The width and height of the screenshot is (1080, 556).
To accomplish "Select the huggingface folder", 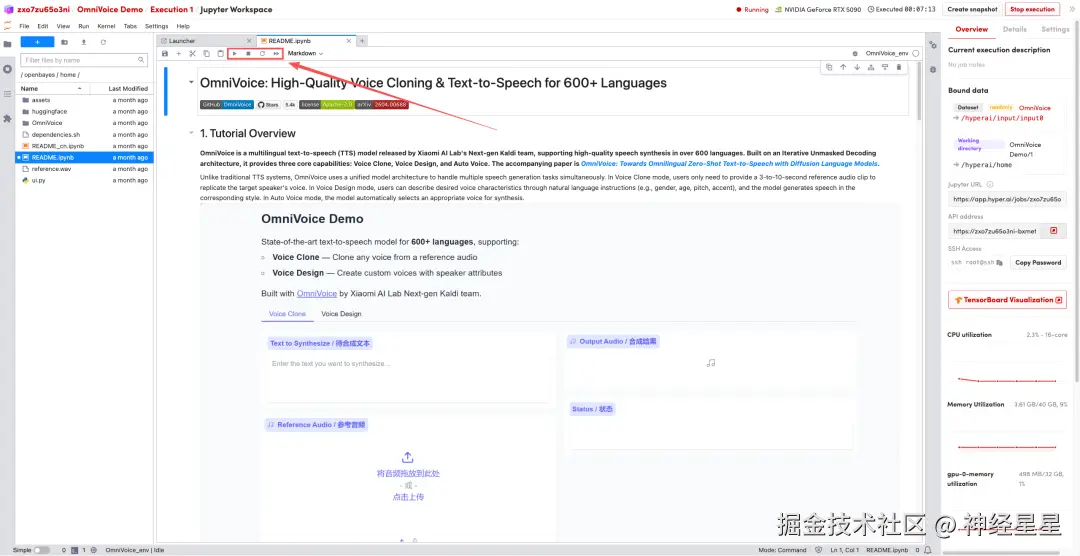I will pos(85,112).
